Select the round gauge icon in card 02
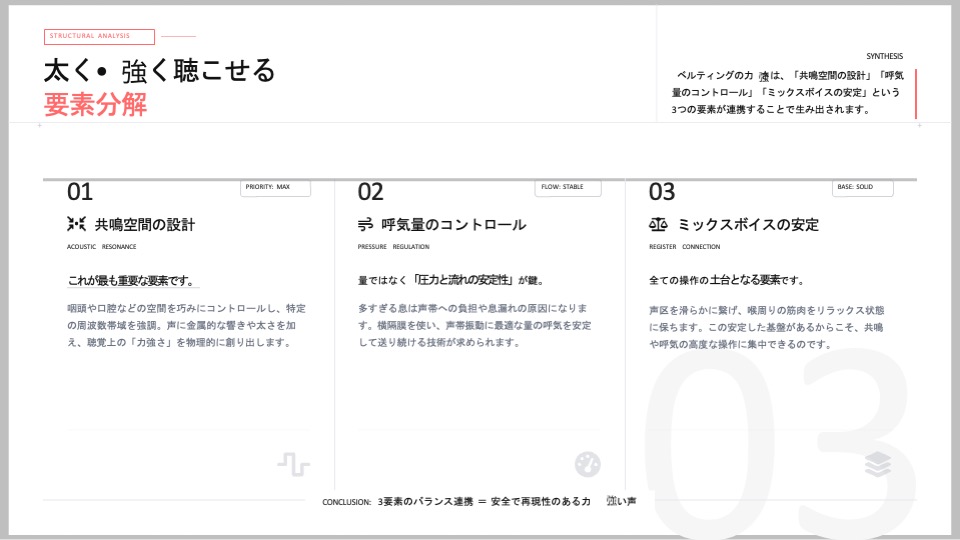Viewport: 960px width, 540px height. point(588,464)
